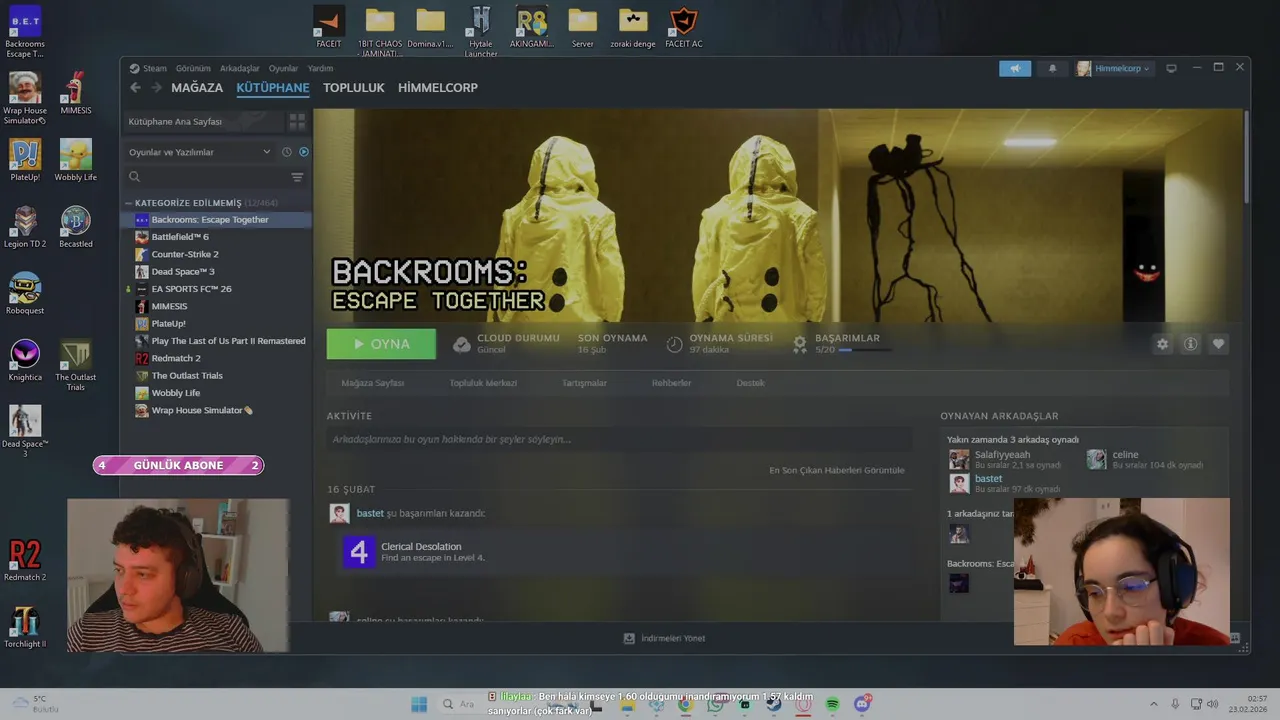1280x720 pixels.
Task: Open BAŞARIMLAR achievements progress bar
Action: [865, 350]
